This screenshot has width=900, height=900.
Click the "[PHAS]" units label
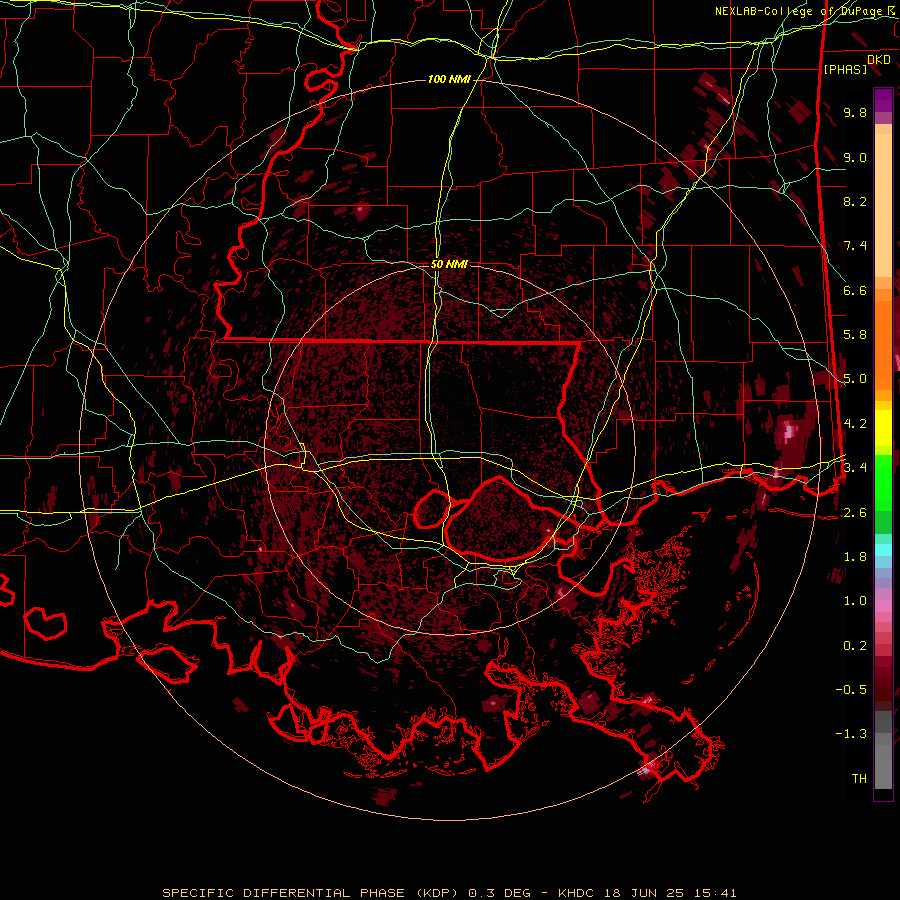[x=845, y=69]
